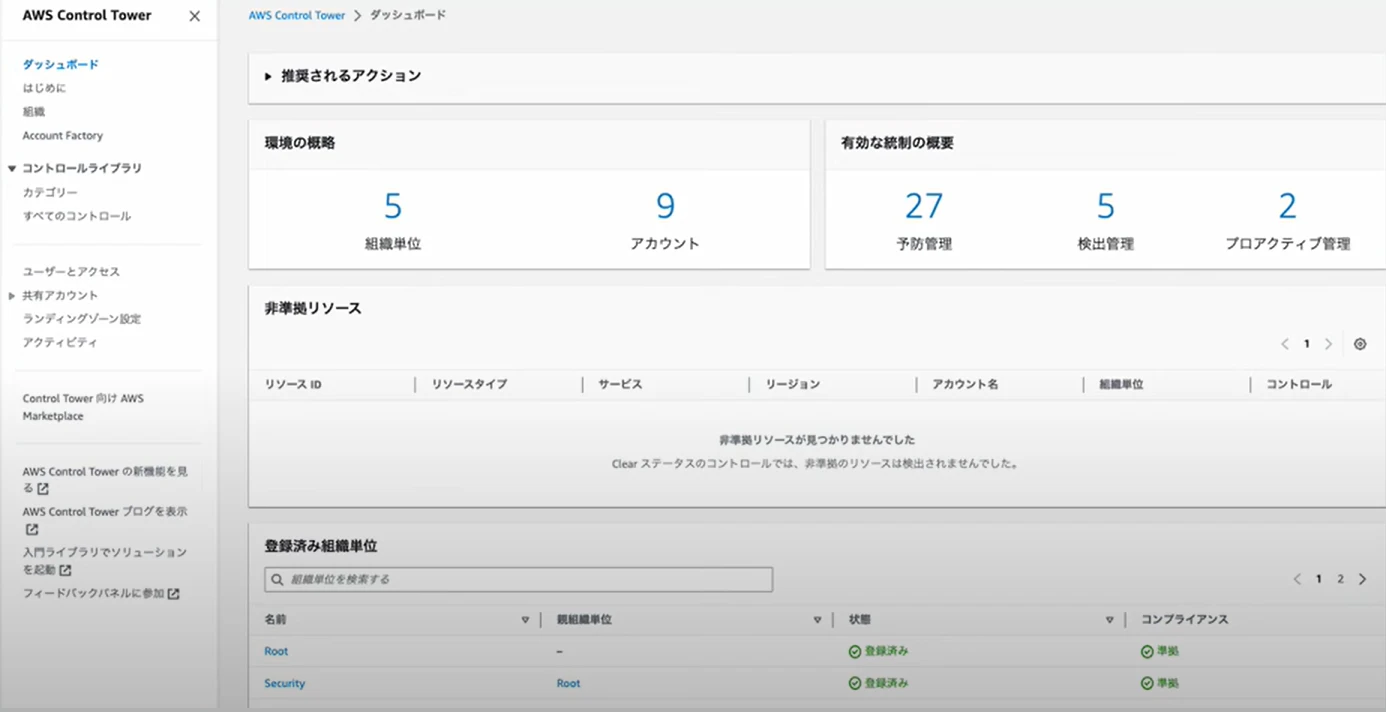Sort by 状態 column arrow
Viewport: 1386px width, 712px height.
(1109, 621)
